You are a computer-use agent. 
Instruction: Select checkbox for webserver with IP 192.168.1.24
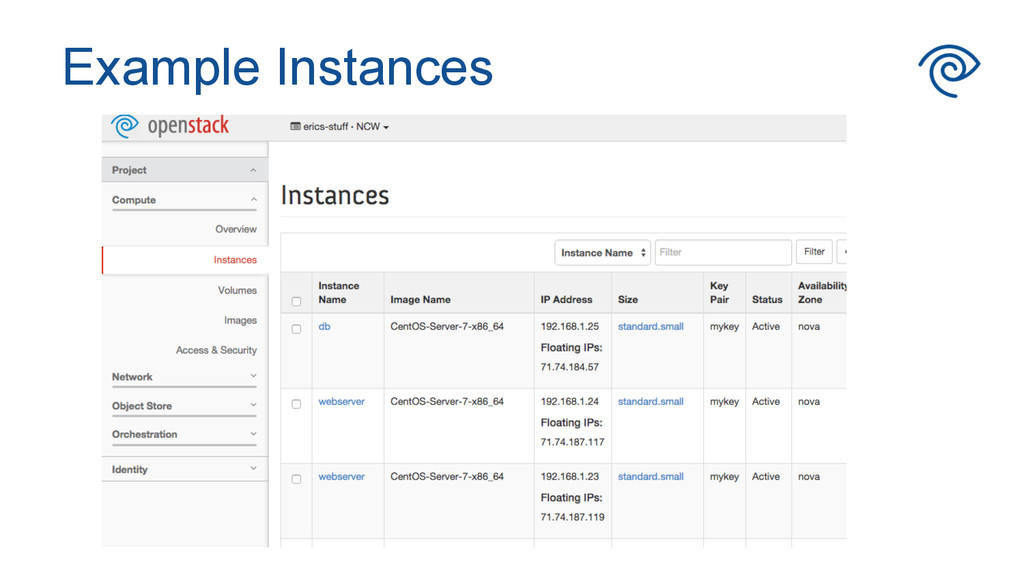coord(296,404)
